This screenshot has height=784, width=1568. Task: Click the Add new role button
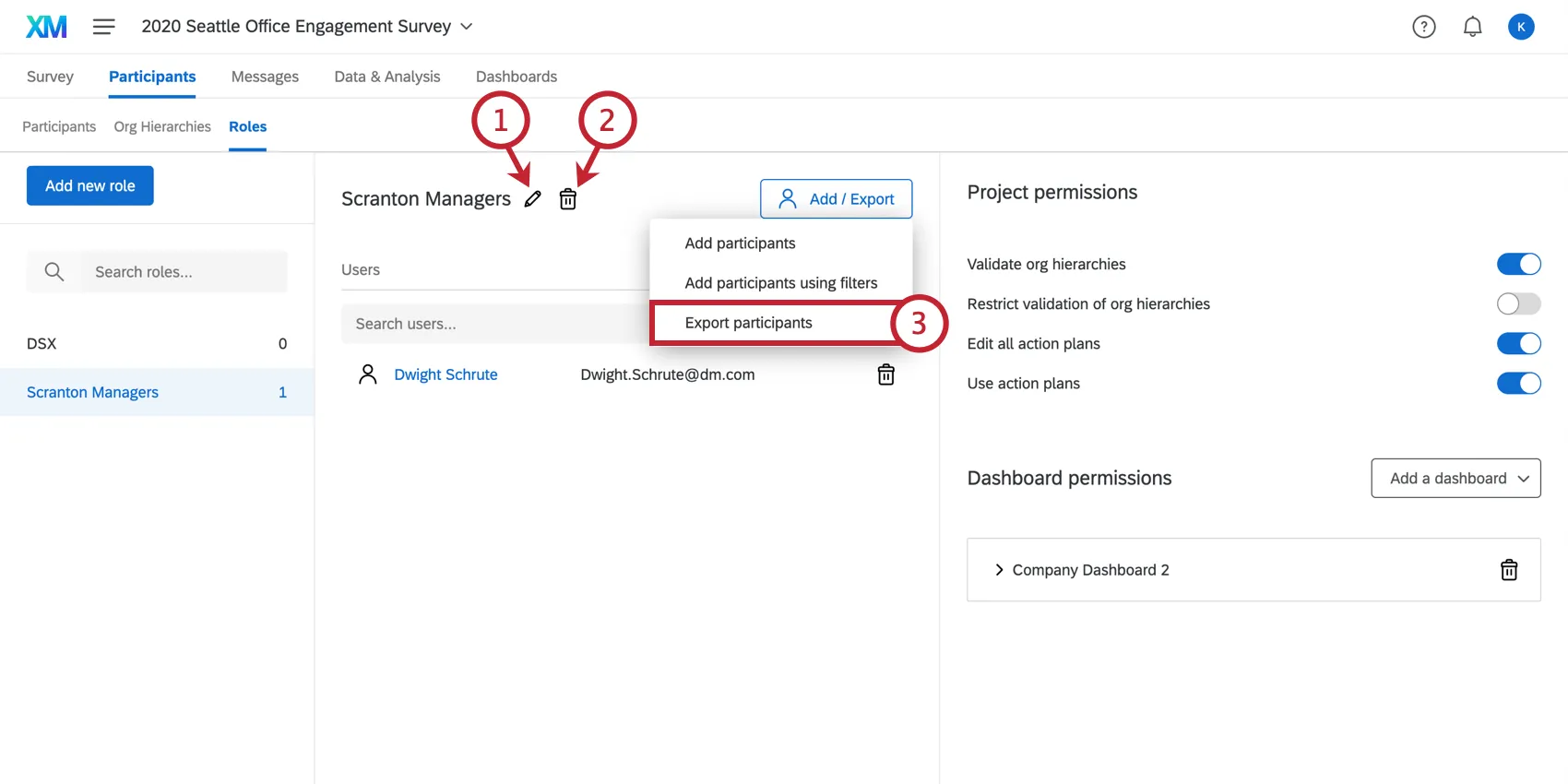90,185
